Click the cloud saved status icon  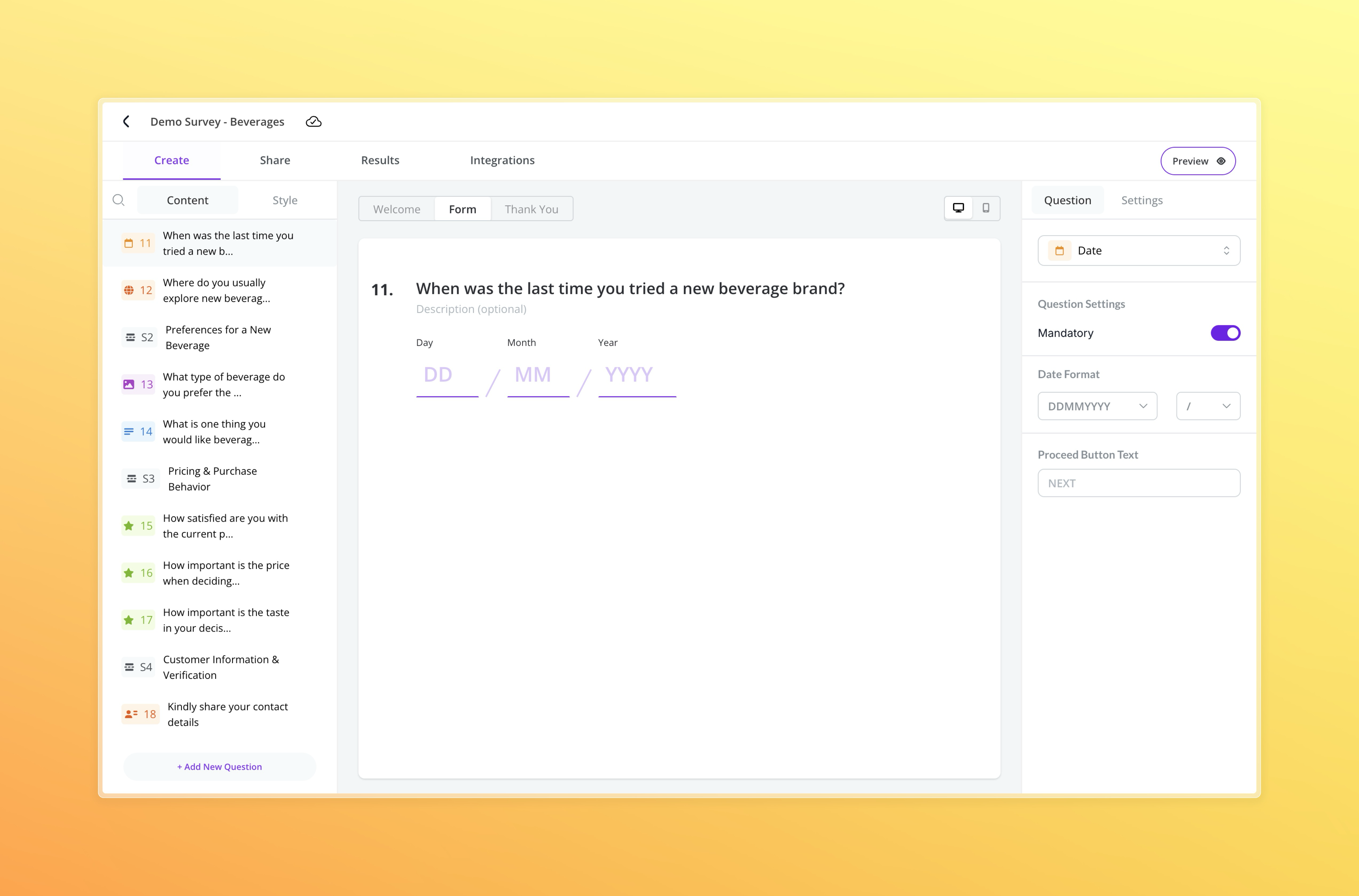(313, 122)
